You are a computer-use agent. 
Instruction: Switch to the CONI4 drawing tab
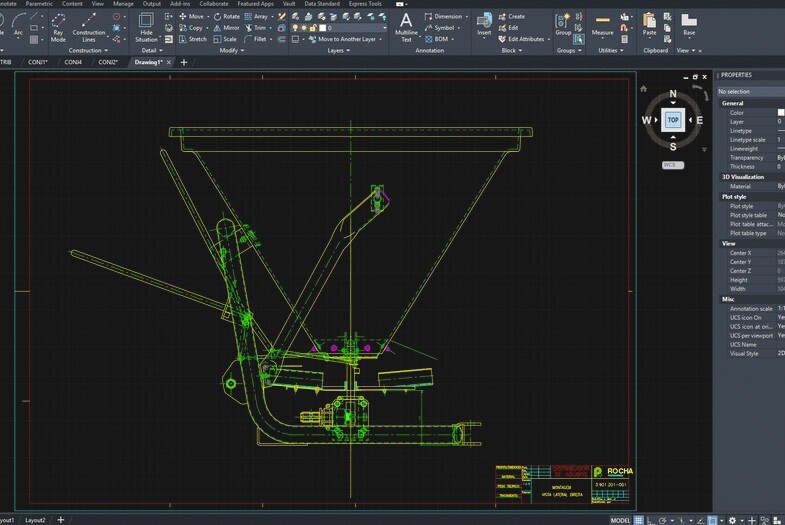point(73,62)
